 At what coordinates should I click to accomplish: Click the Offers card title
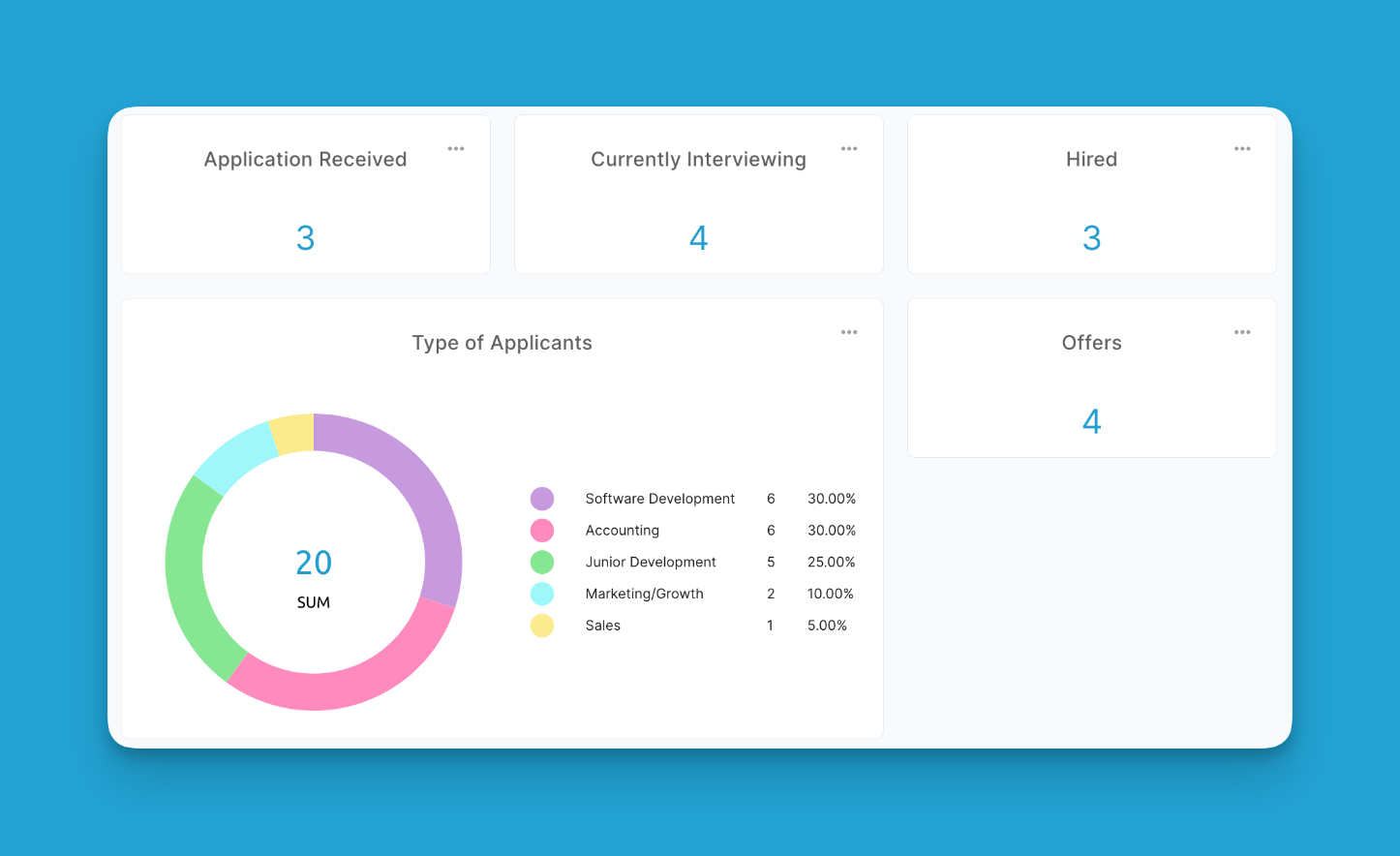(x=1091, y=343)
